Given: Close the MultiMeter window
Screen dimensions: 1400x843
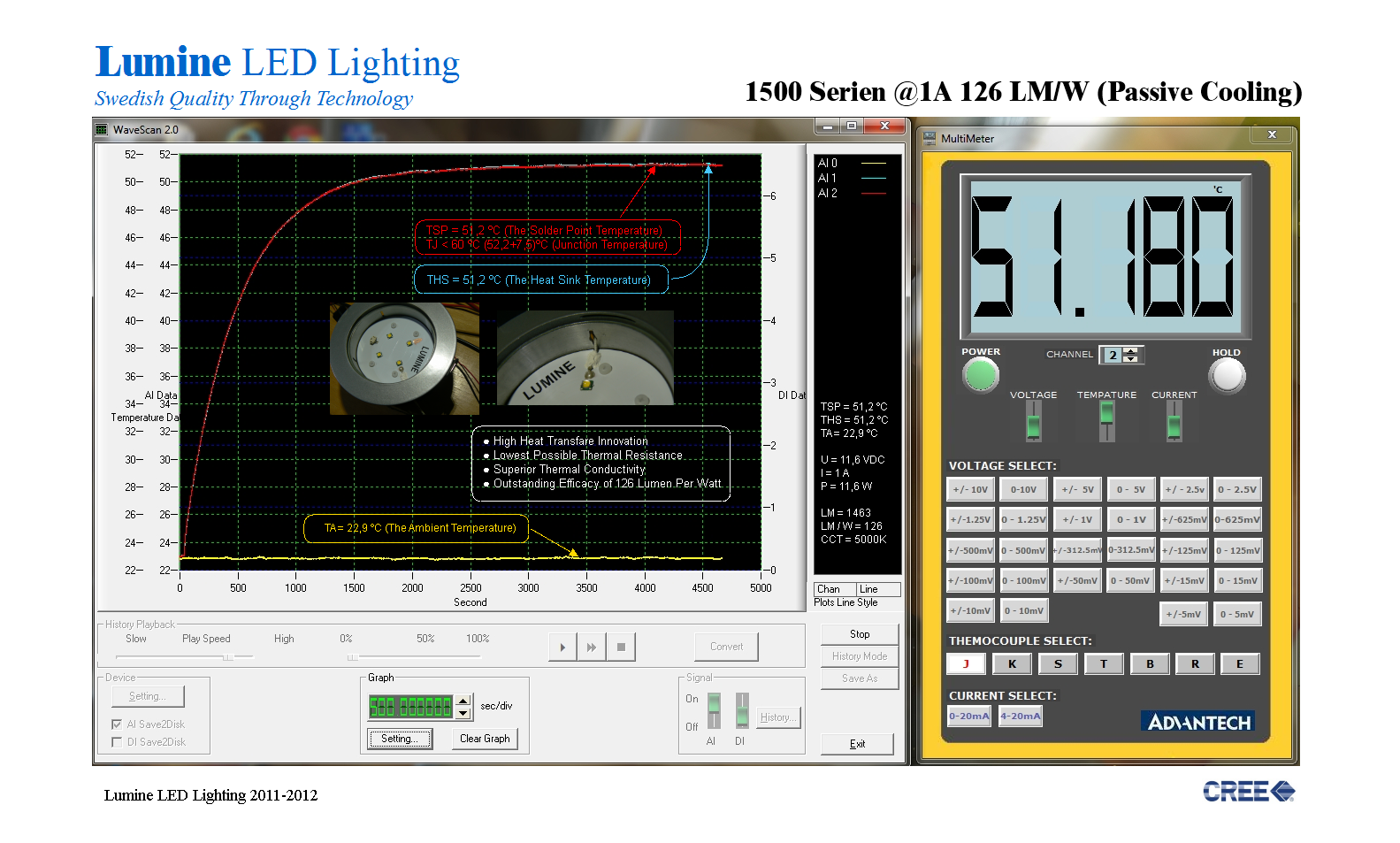Looking at the screenshot, I should click(1272, 134).
